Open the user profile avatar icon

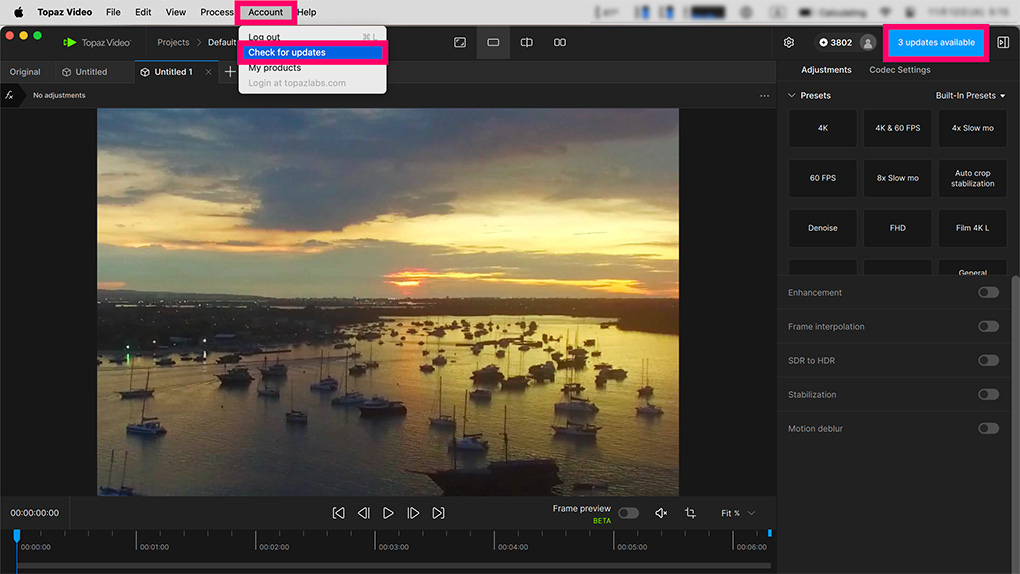click(867, 43)
